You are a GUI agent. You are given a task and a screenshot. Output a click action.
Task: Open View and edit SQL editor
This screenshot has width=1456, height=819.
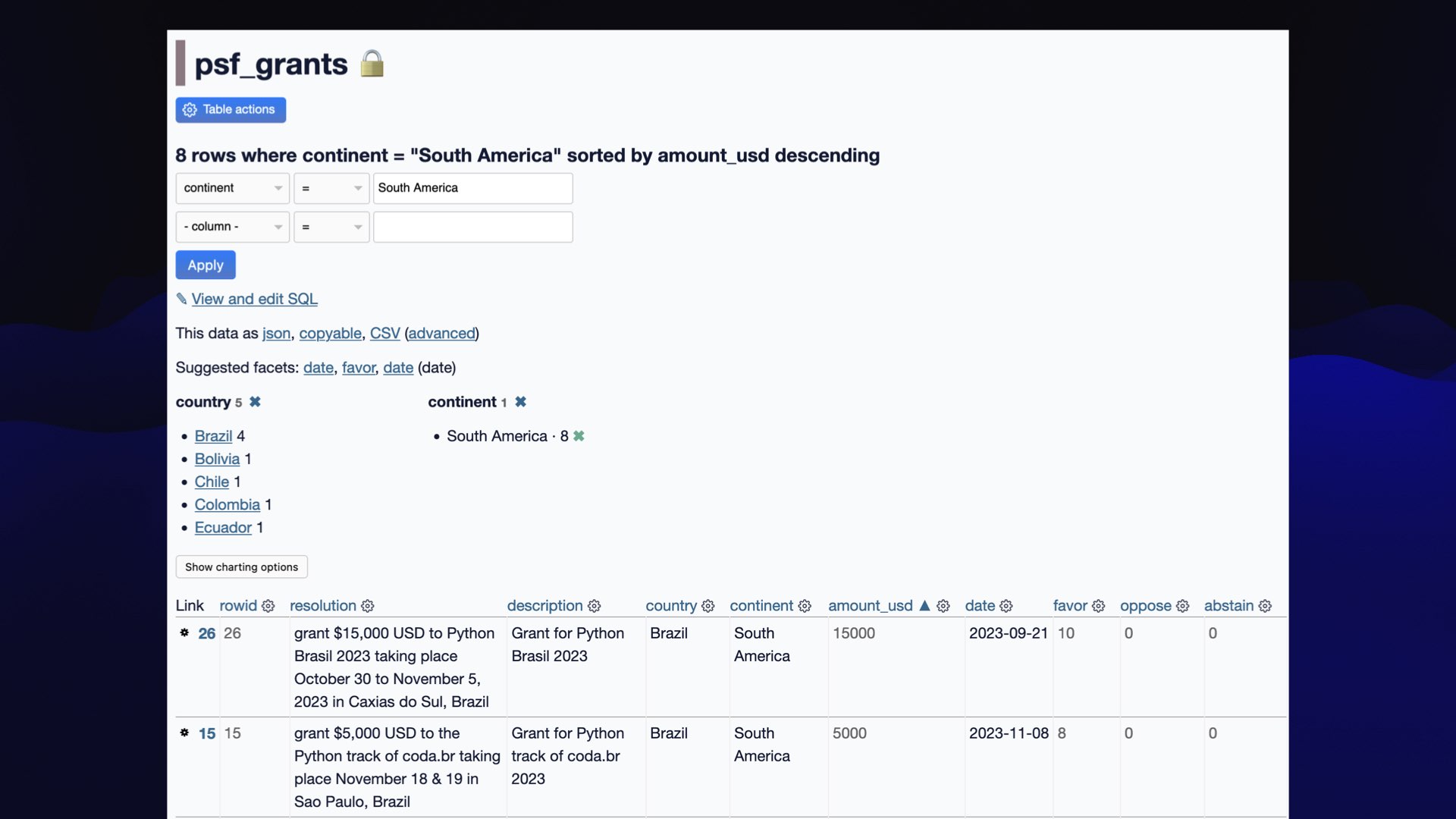pyautogui.click(x=253, y=298)
